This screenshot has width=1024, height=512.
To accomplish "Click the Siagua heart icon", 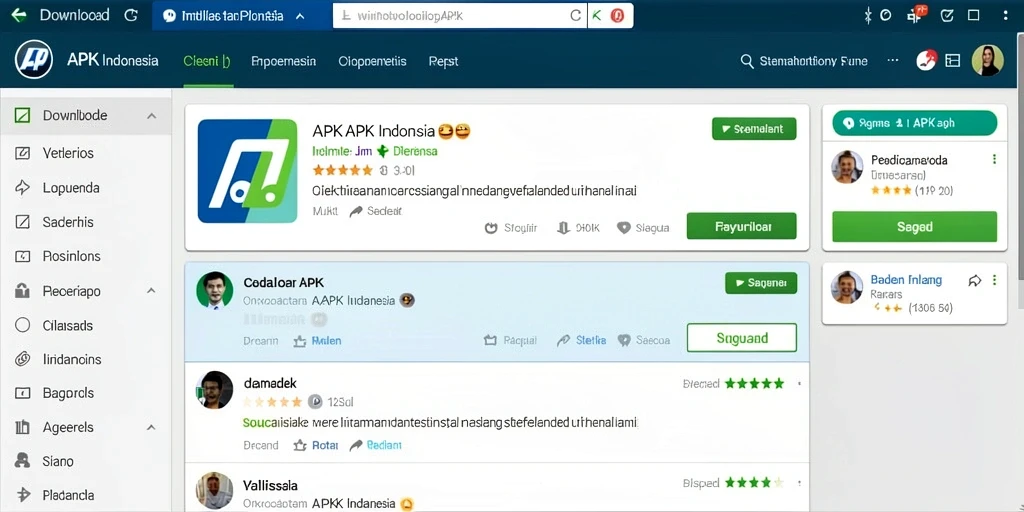I will [x=624, y=228].
